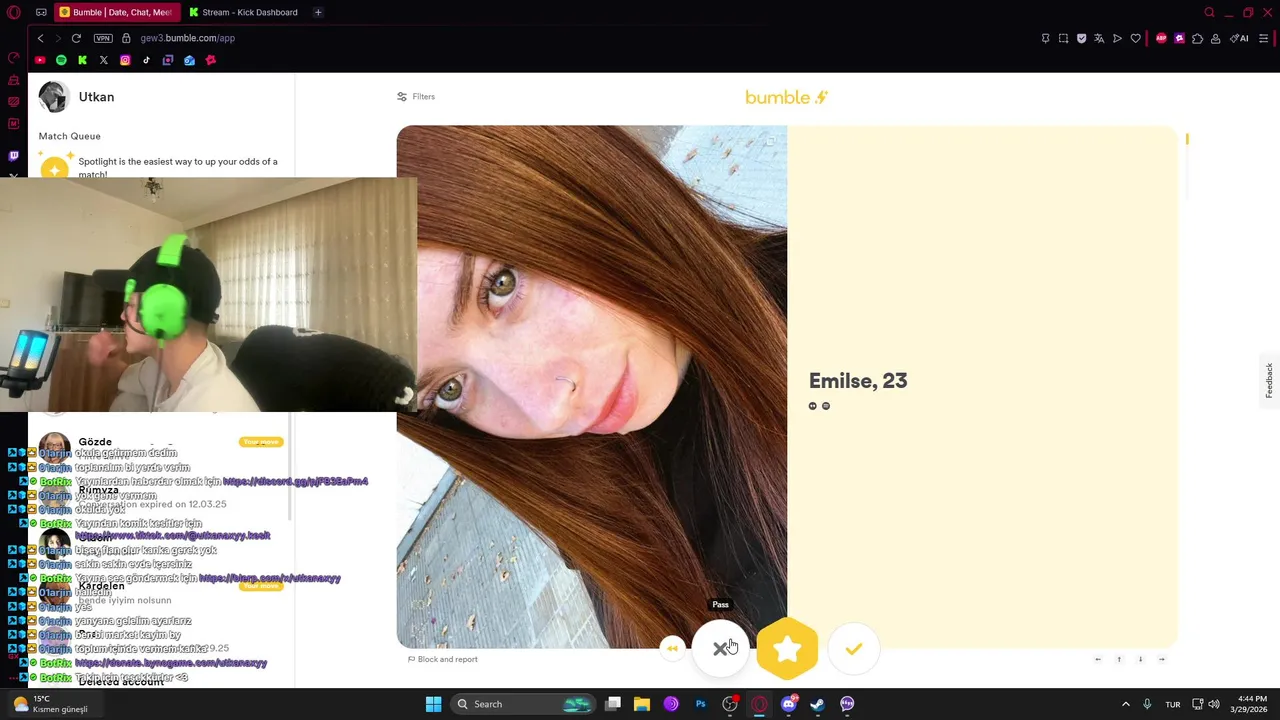Open Discord from the taskbar
Screen dimensions: 1280x720
(x=788, y=704)
